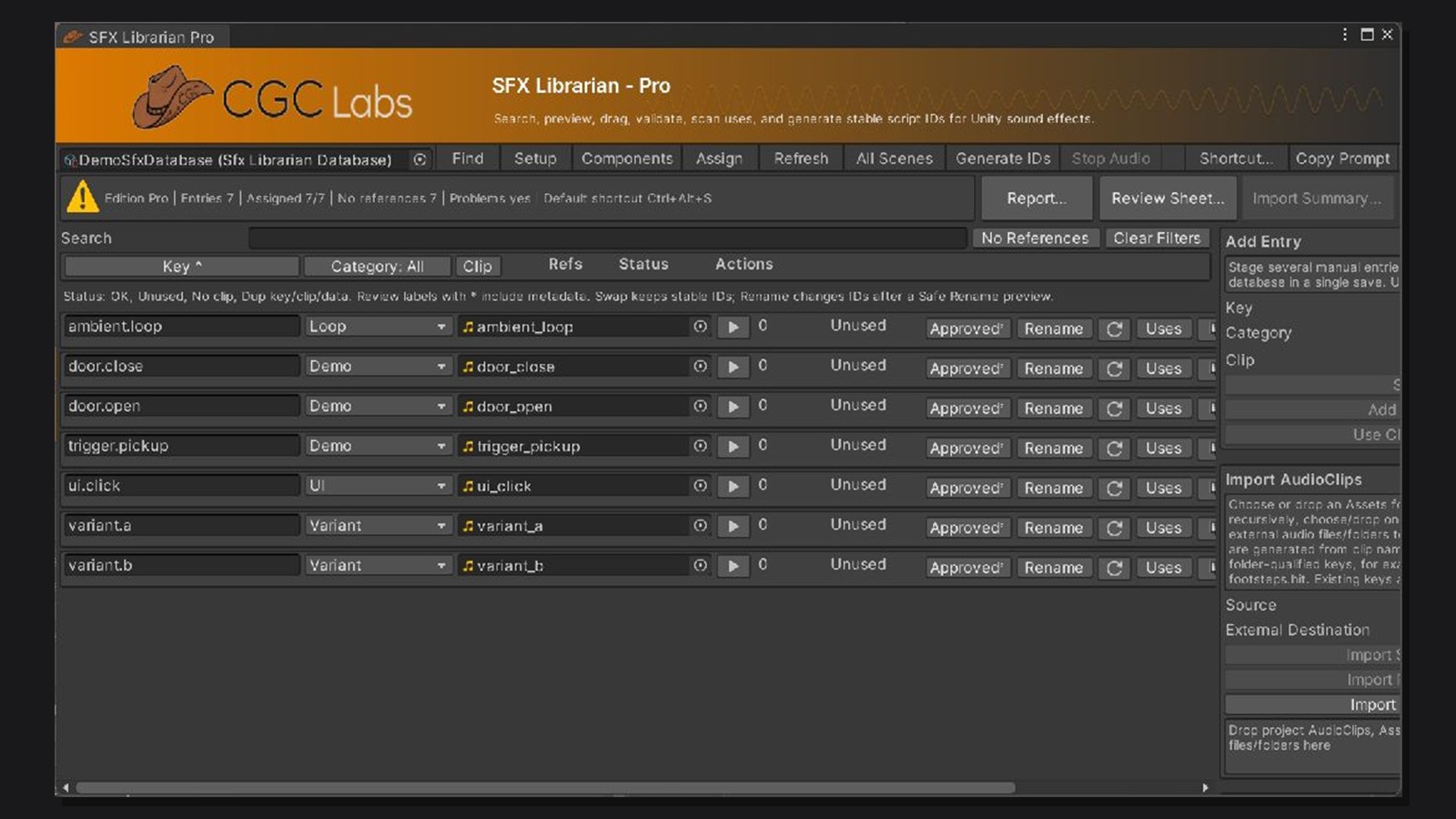Image resolution: width=1456 pixels, height=819 pixels.
Task: Play preview for ambient.loop clip
Action: (x=733, y=327)
